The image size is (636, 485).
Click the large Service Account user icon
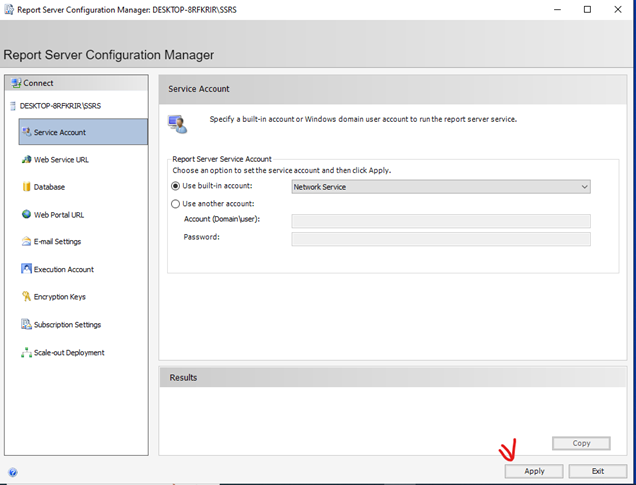tap(178, 124)
